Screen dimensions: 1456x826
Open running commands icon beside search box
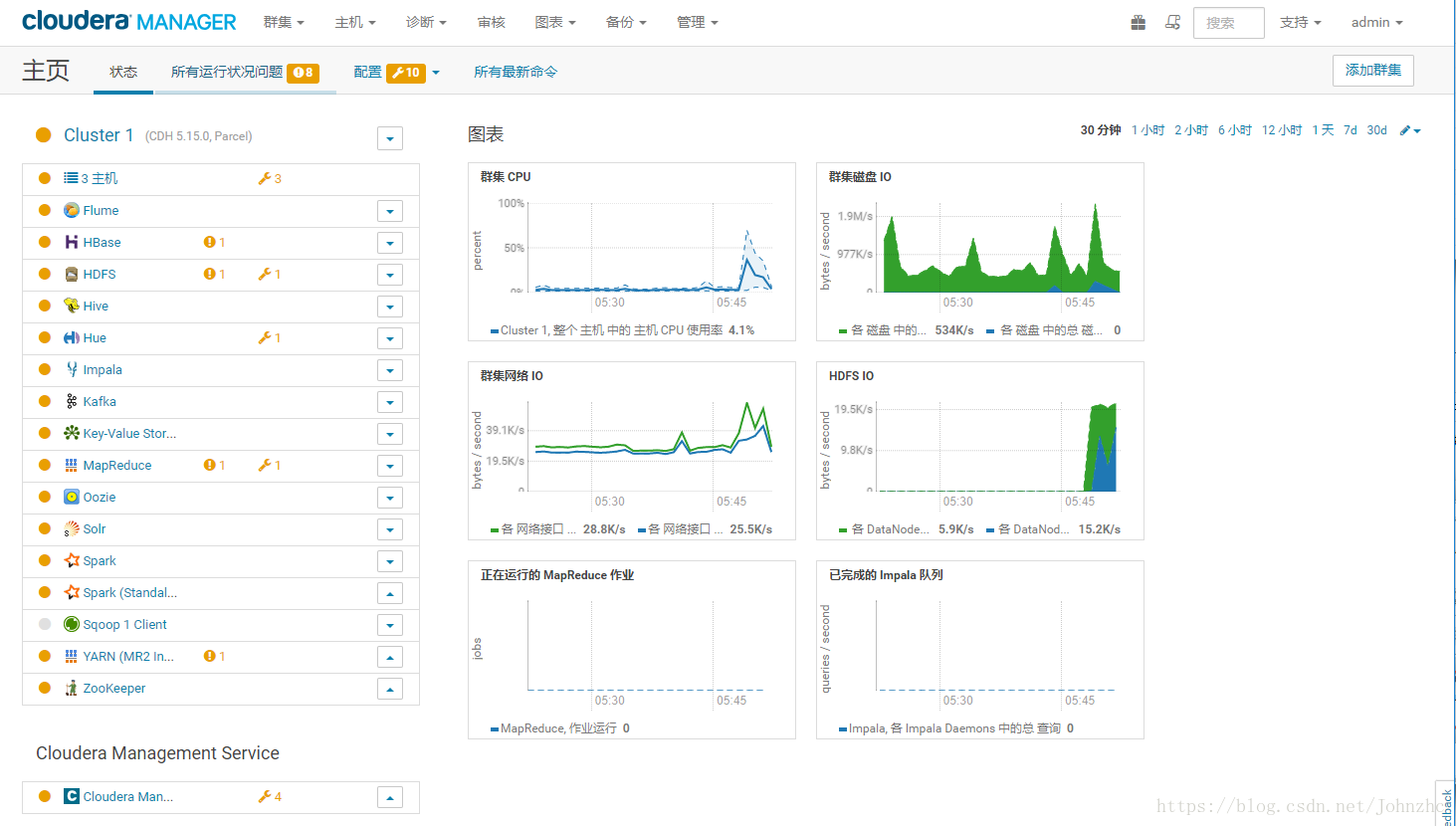(x=1173, y=22)
